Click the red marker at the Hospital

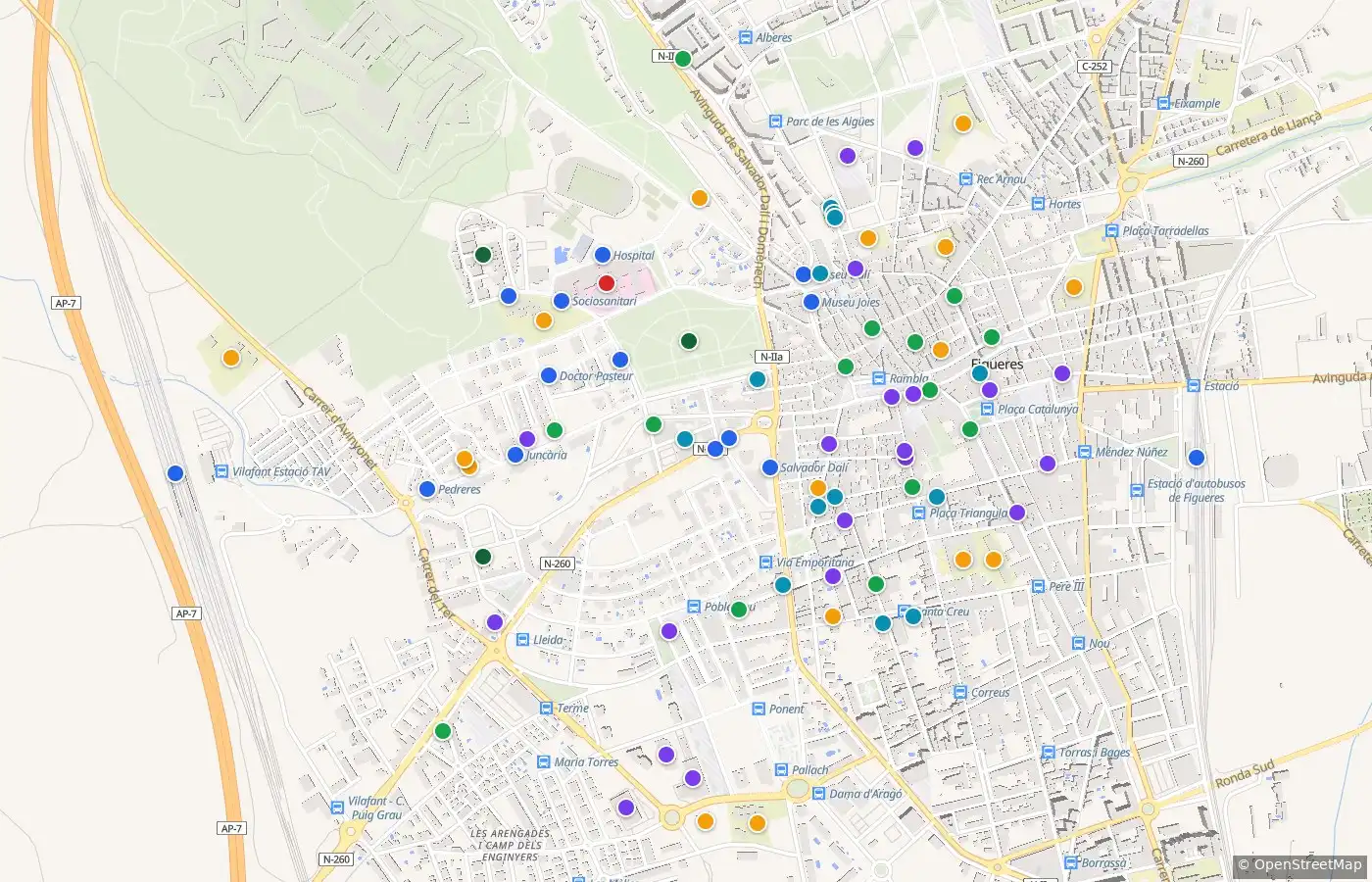(x=607, y=283)
